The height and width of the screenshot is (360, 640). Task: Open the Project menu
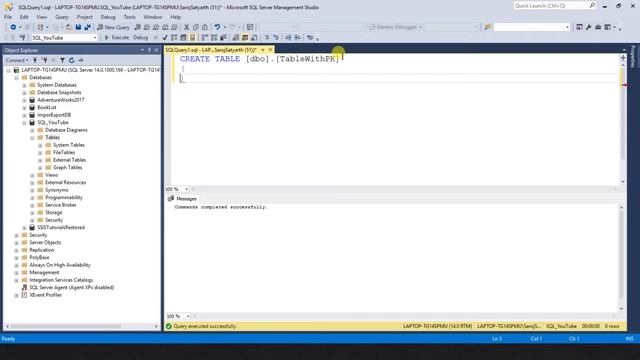click(84, 17)
